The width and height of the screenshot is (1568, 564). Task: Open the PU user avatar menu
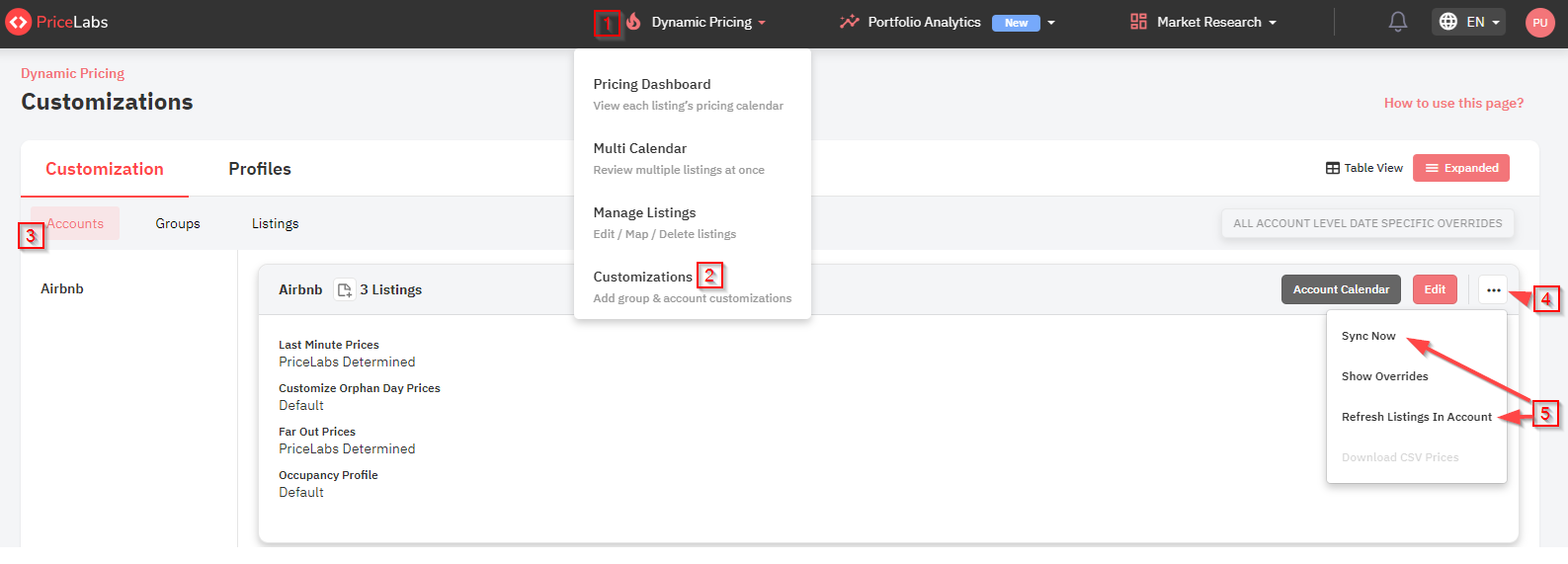point(1539,23)
